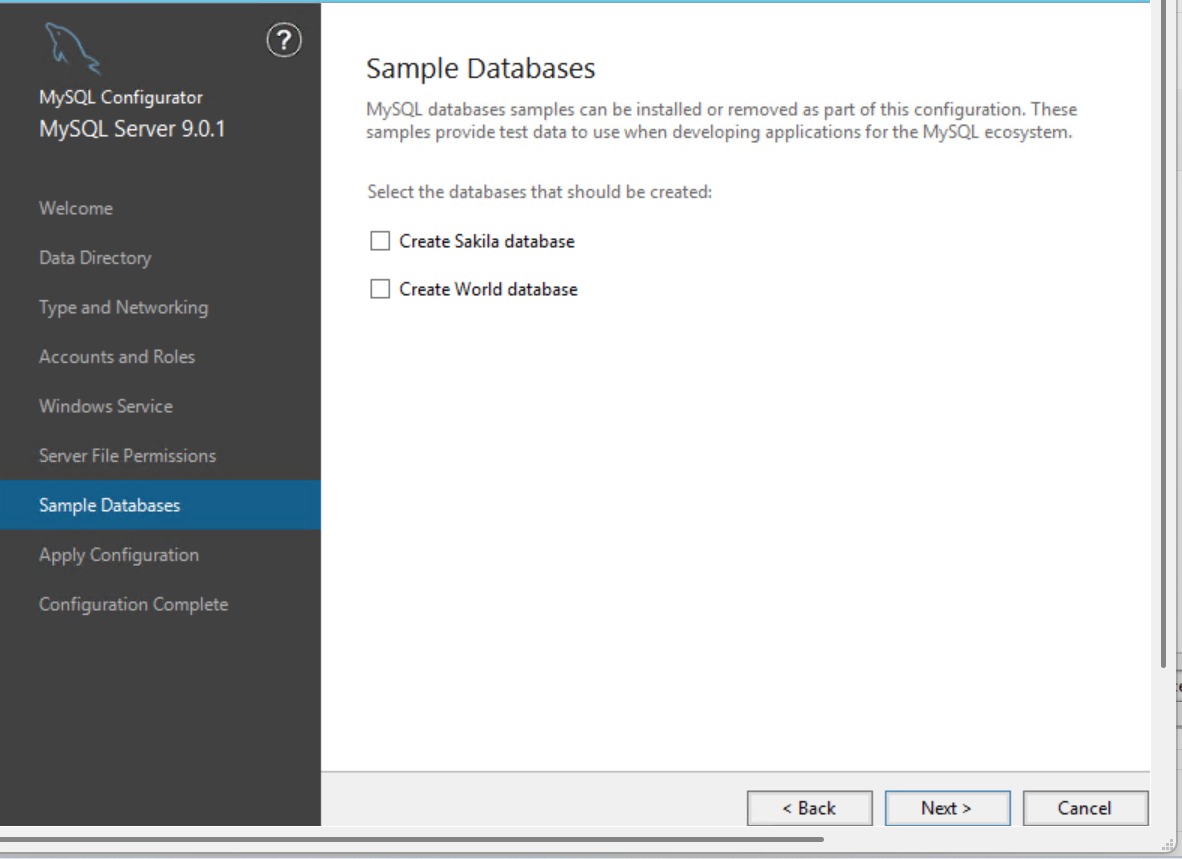Click the MySQL Server 9.0.1 title
This screenshot has height=859, width=1182.
coord(132,129)
